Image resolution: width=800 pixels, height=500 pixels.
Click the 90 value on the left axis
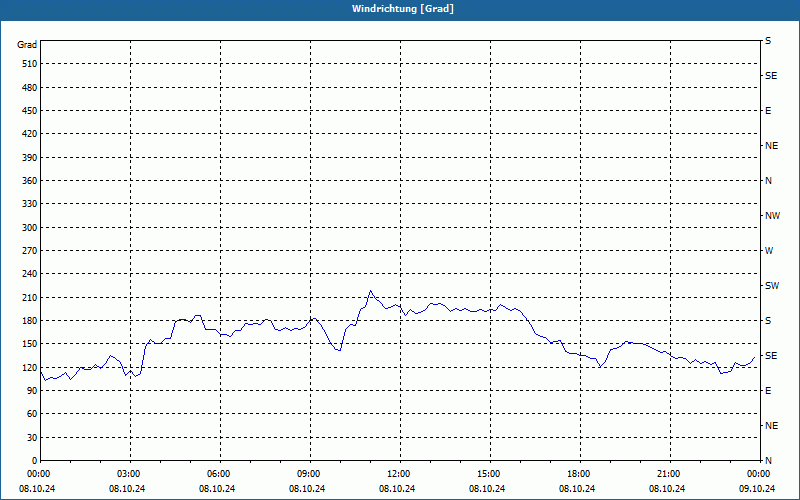pos(32,391)
